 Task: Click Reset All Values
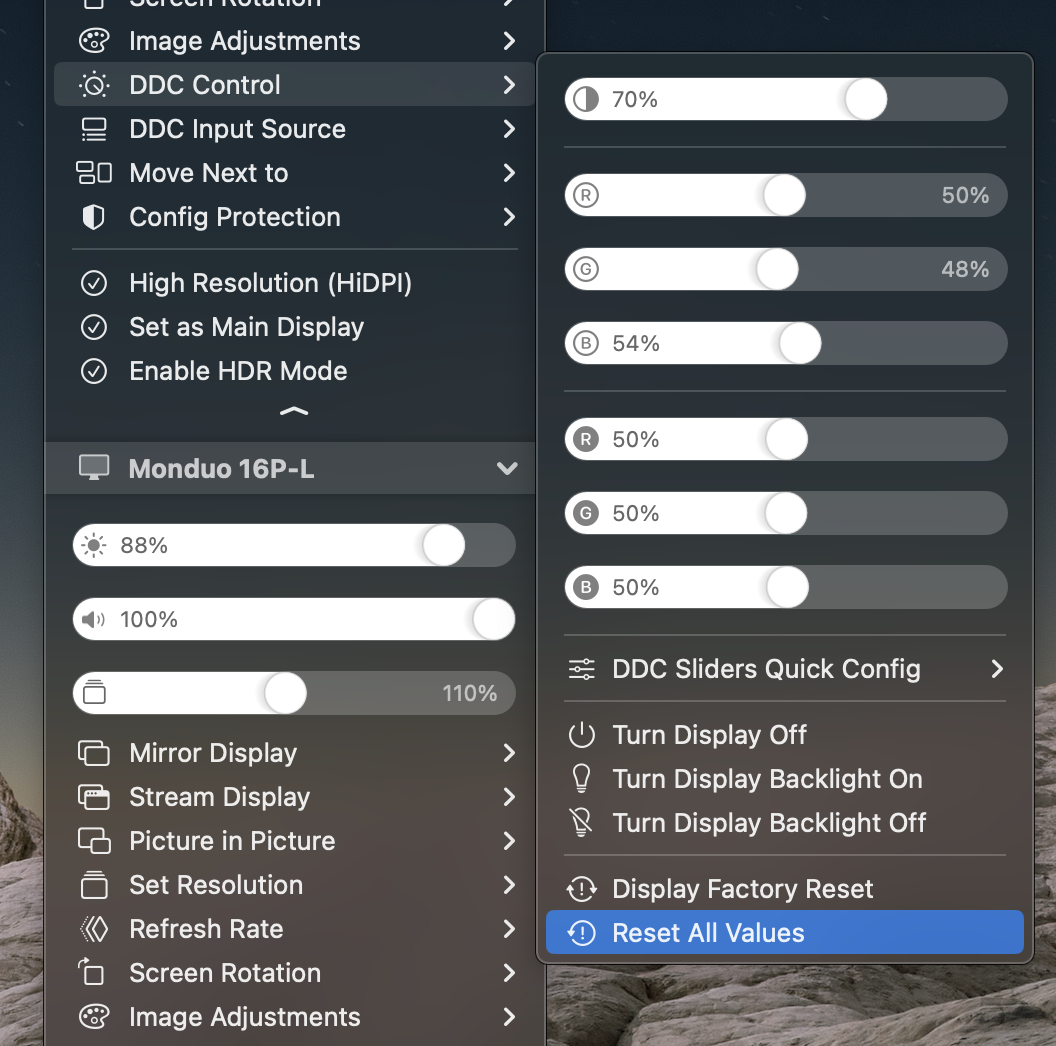coord(709,932)
